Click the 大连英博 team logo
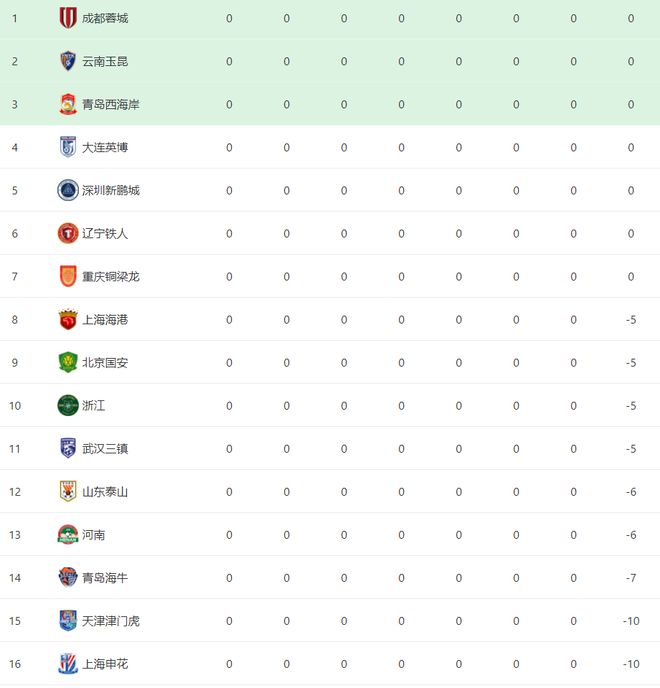The image size is (660, 688). click(x=68, y=147)
